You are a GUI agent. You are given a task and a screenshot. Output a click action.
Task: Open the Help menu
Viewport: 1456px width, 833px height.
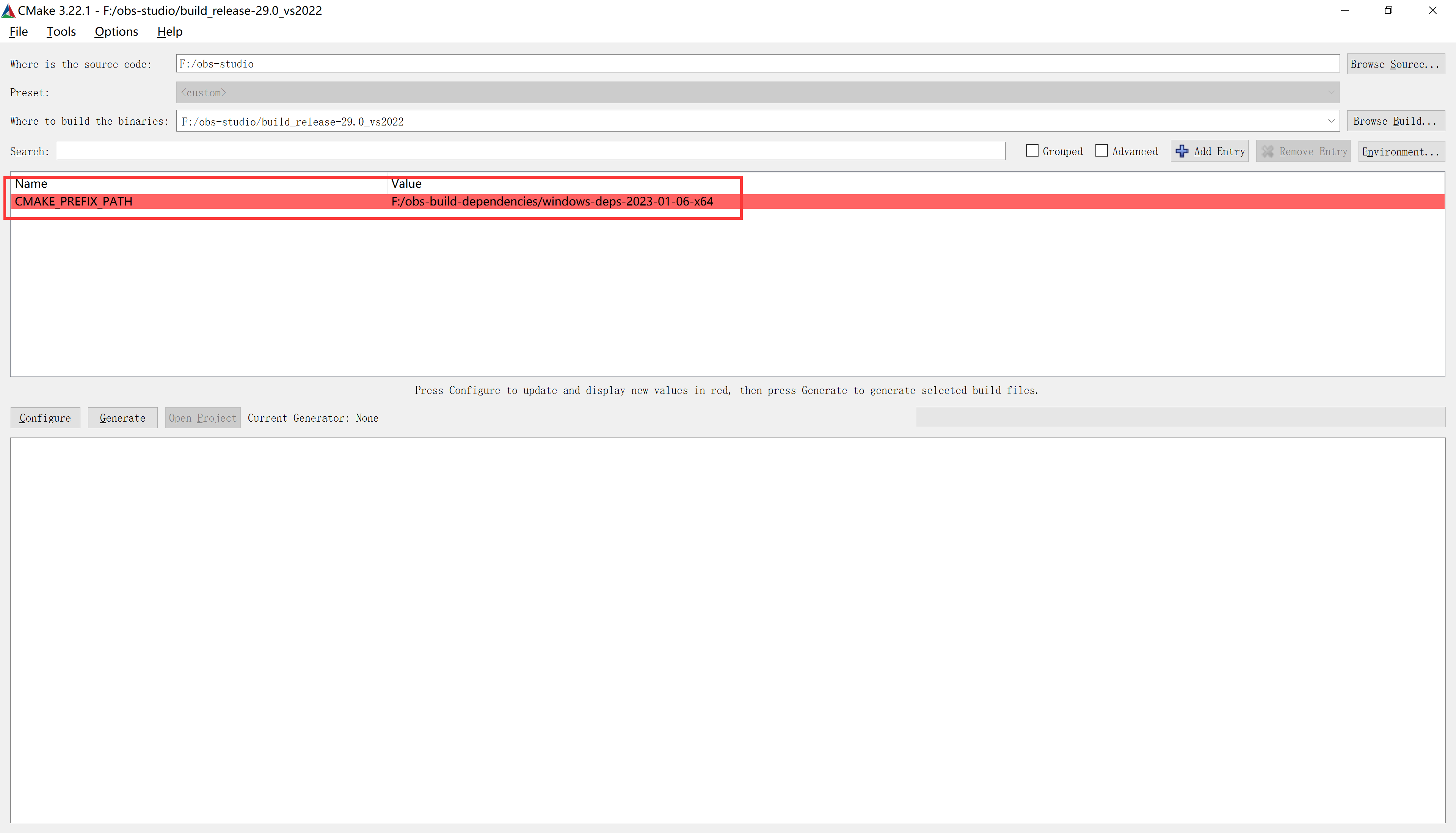(169, 31)
